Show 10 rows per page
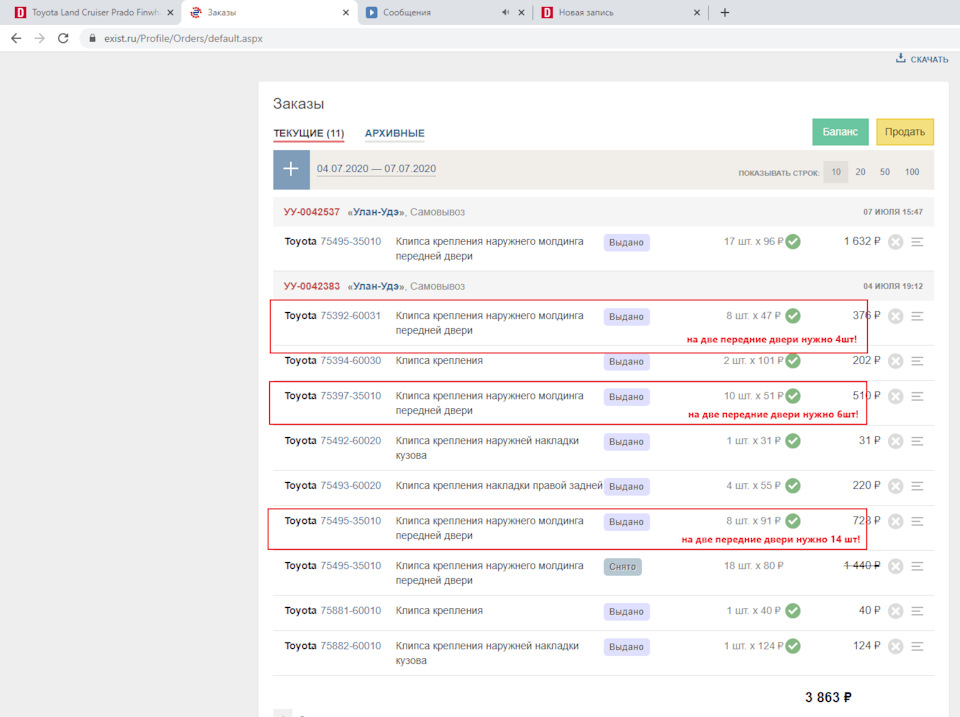Image resolution: width=960 pixels, height=717 pixels. [836, 172]
